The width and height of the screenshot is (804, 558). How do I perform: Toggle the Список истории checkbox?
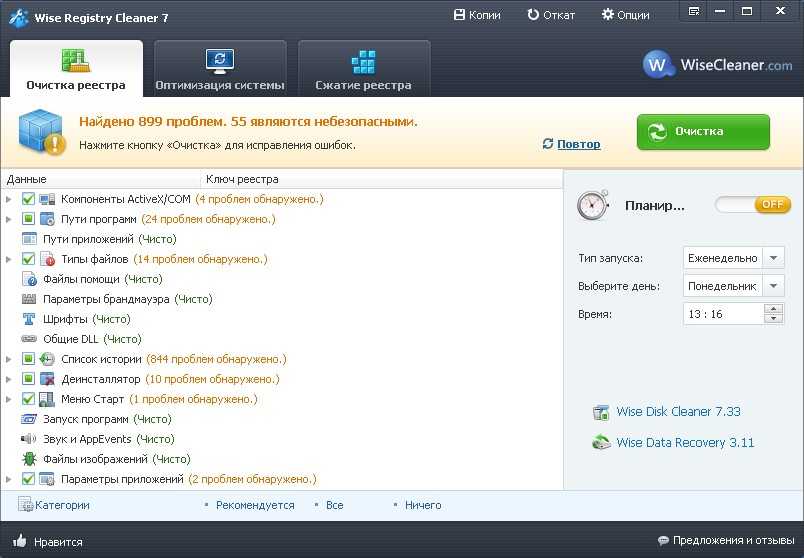pyautogui.click(x=28, y=359)
